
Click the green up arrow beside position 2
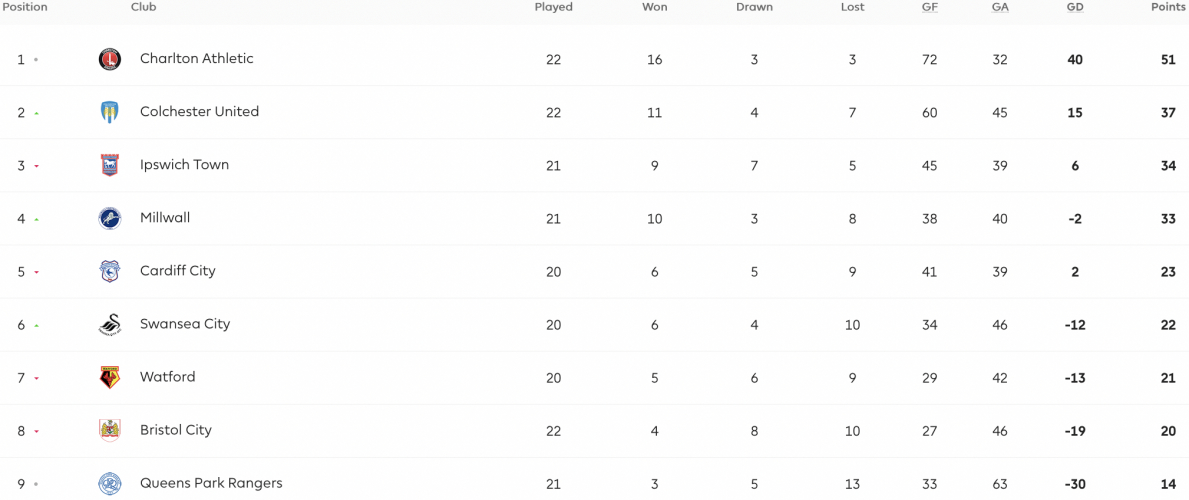36,113
